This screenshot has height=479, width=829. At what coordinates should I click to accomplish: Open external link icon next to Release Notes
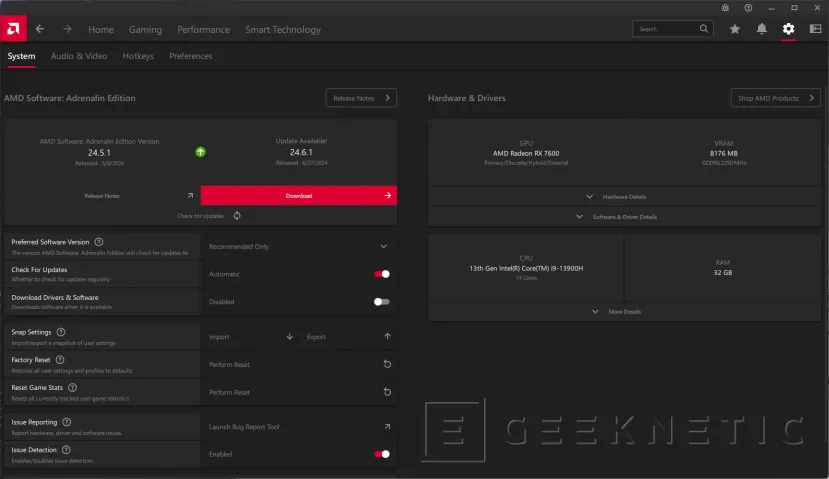190,196
